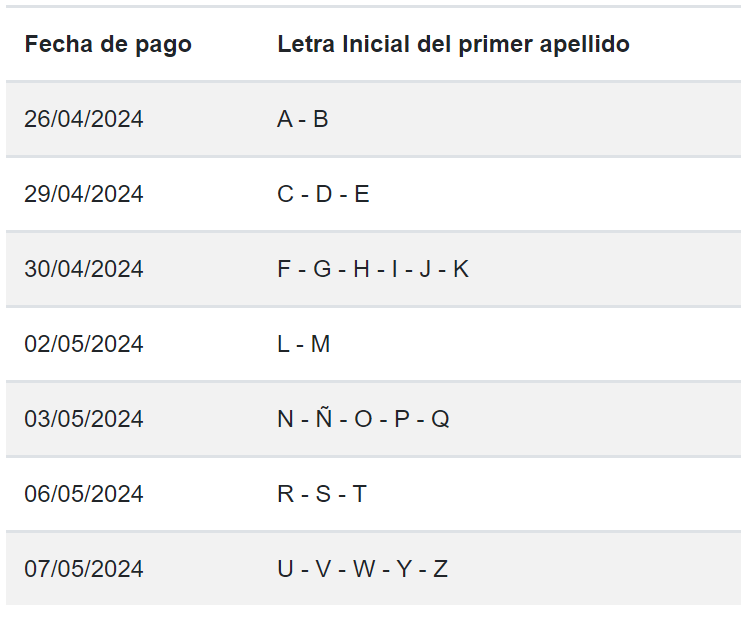The width and height of the screenshot is (751, 618).
Task: Select the date 02/05/2024
Action: [x=84, y=344]
